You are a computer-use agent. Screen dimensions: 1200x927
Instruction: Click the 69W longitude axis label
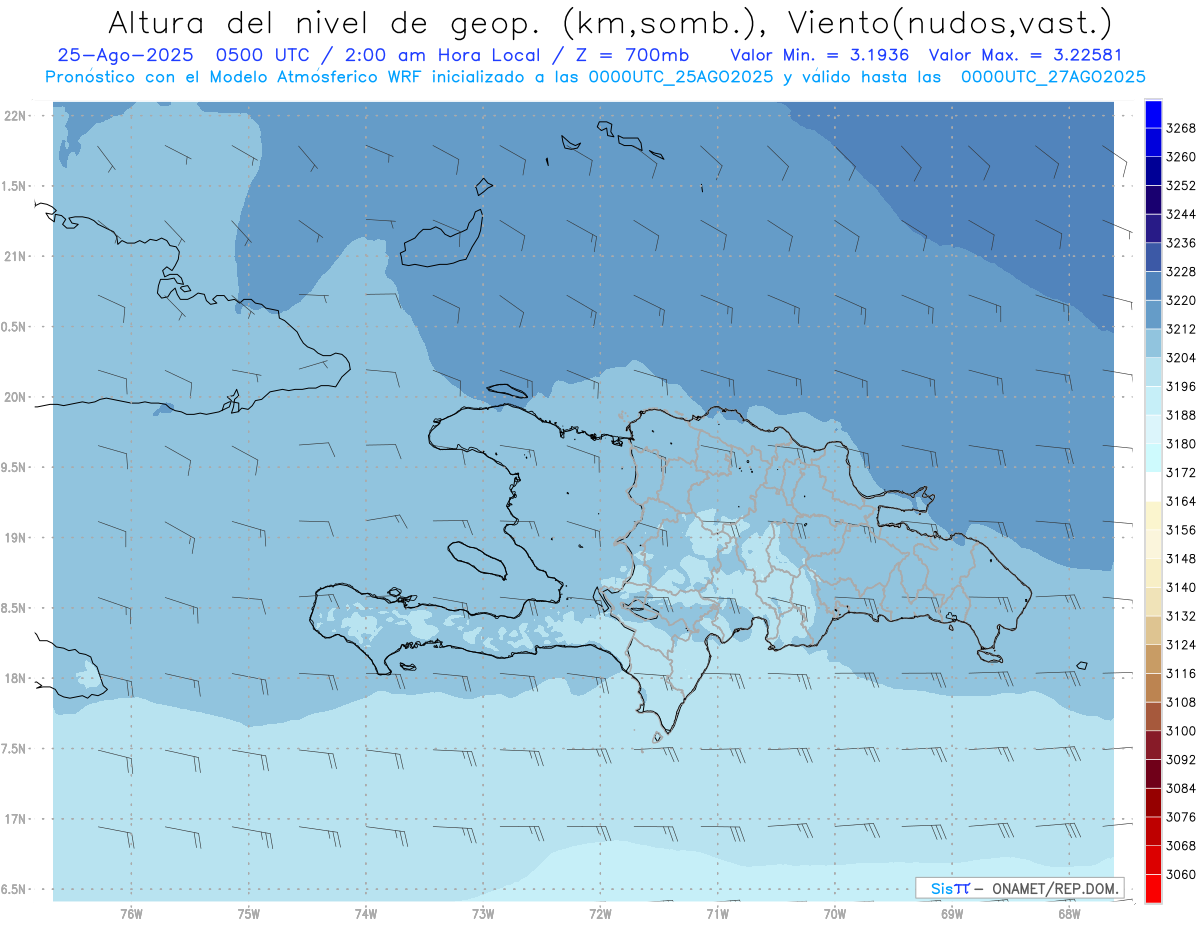(x=952, y=913)
